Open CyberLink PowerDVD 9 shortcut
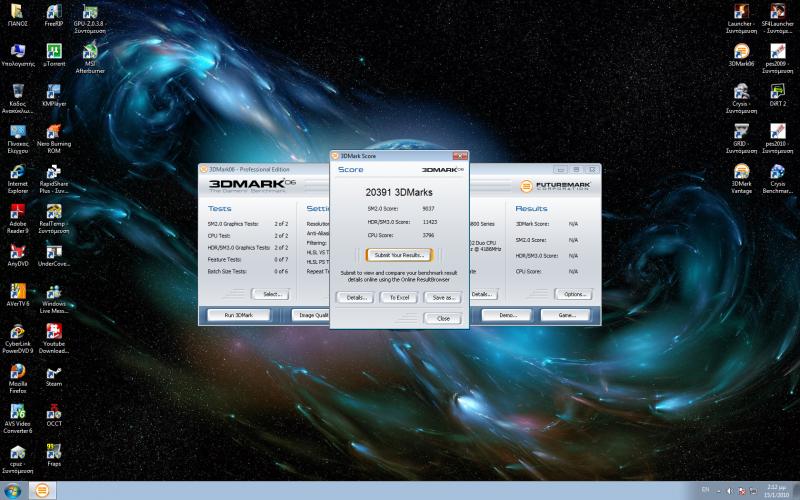 click(18, 339)
